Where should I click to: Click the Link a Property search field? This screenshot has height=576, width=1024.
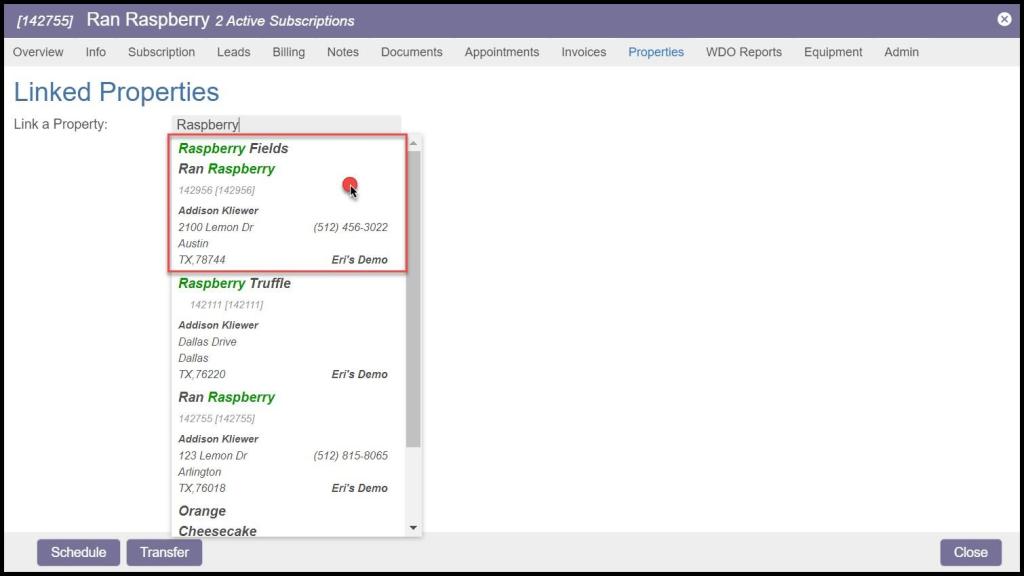coord(286,125)
